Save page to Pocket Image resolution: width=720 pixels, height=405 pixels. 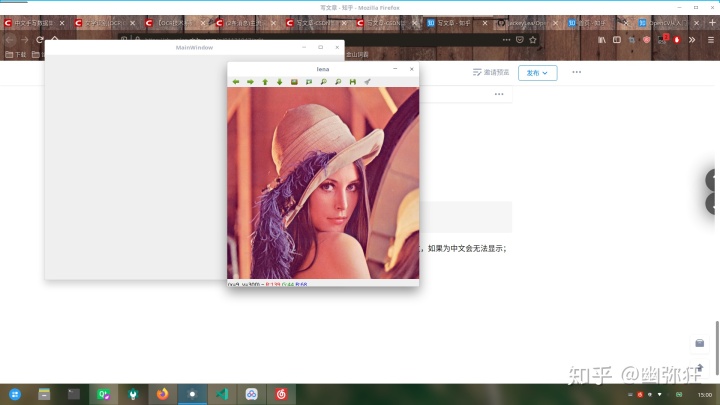tap(520, 40)
